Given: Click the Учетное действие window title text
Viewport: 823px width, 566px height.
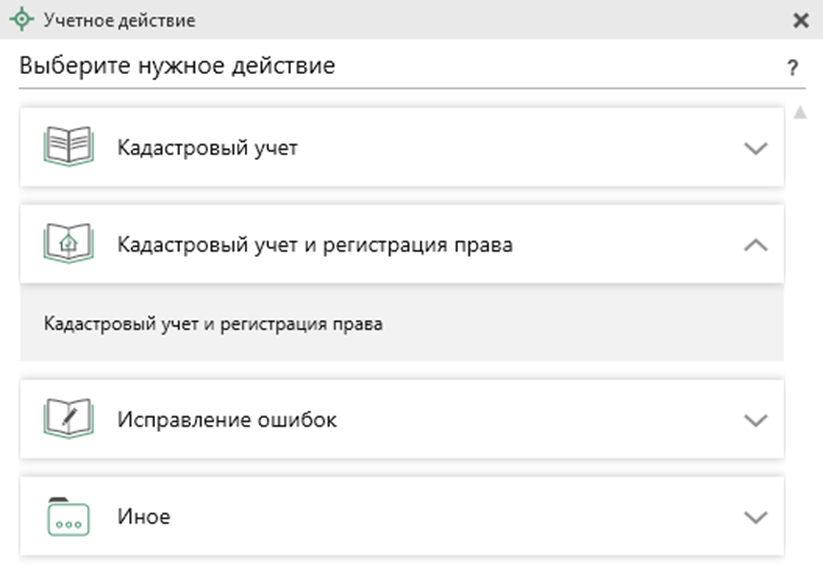Looking at the screenshot, I should 119,20.
